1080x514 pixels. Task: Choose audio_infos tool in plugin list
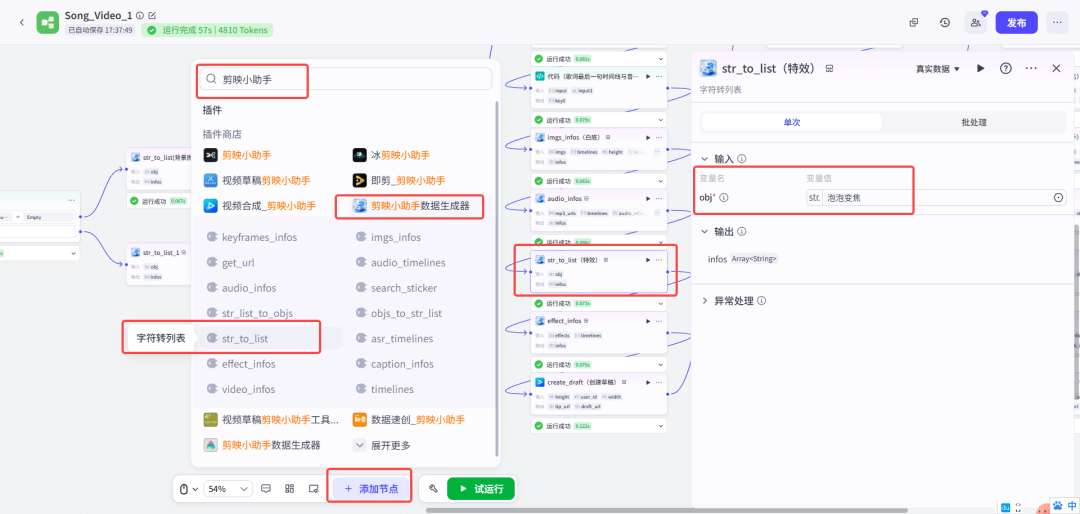tap(241, 288)
